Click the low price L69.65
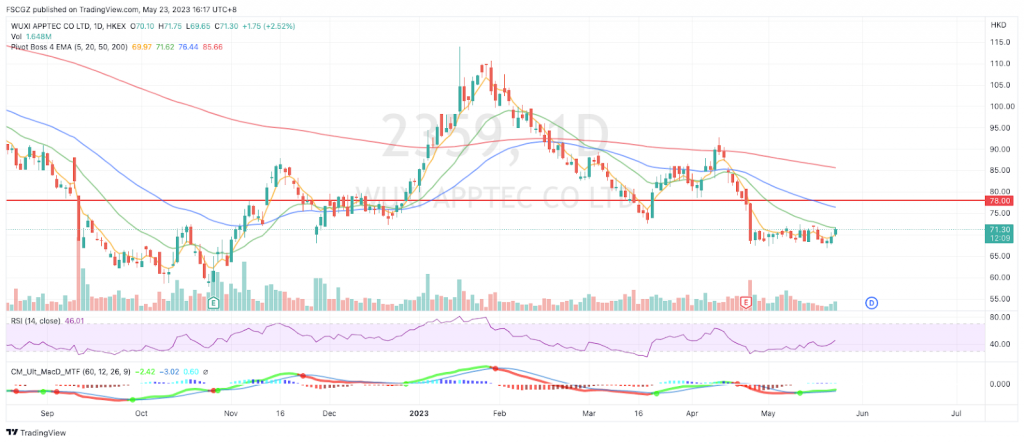Viewport: 1024px width, 443px height. tap(198, 27)
